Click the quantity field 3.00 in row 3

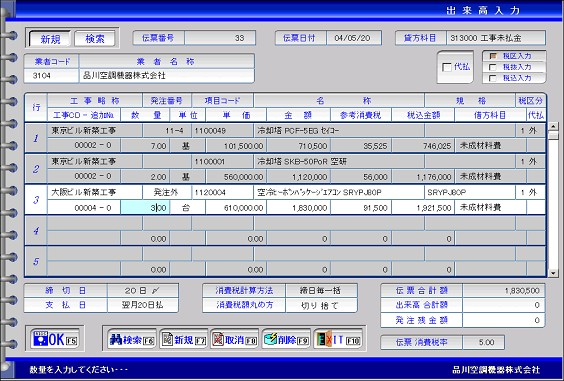(x=145, y=208)
